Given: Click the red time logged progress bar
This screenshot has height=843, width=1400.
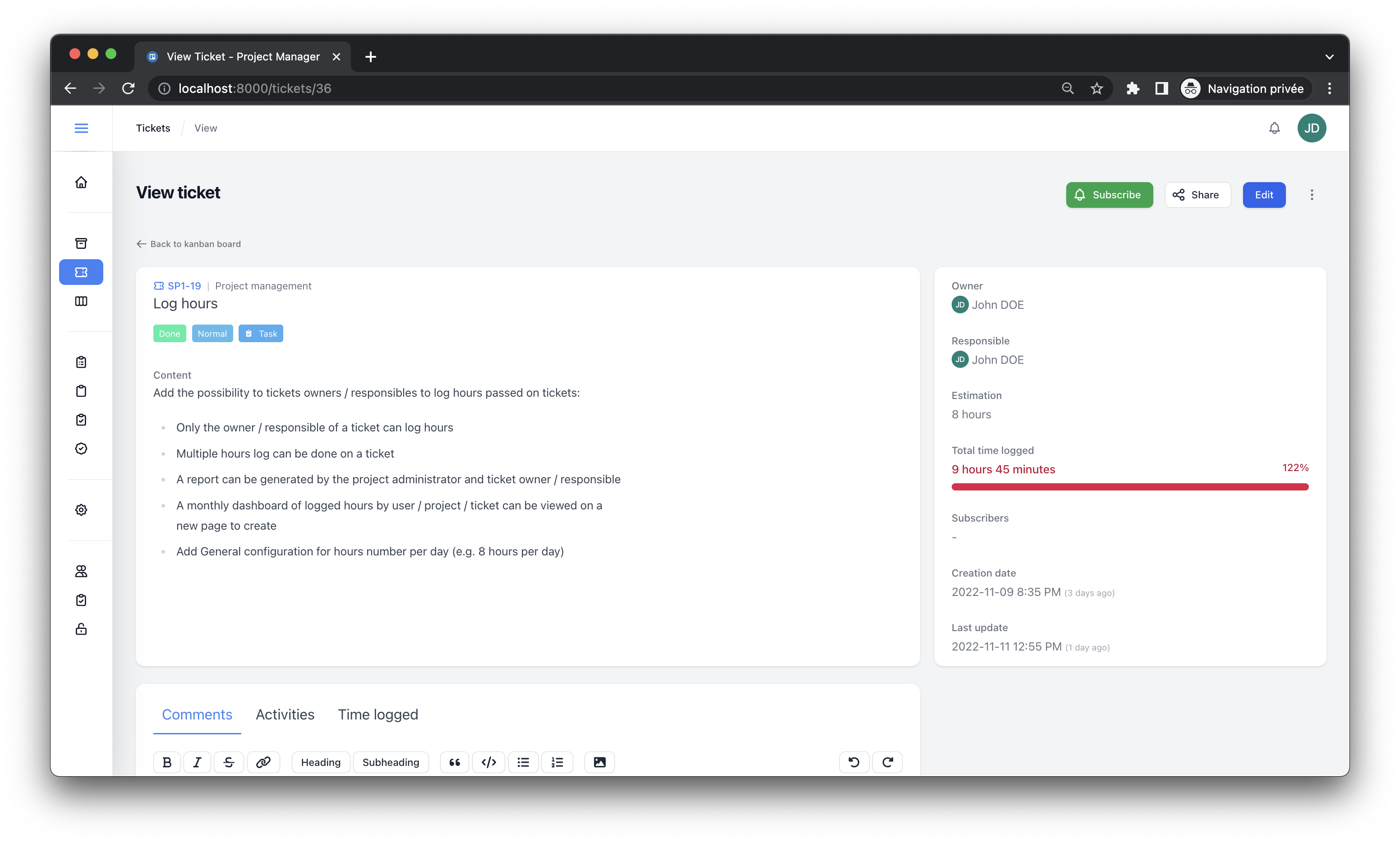Looking at the screenshot, I should [x=1129, y=487].
